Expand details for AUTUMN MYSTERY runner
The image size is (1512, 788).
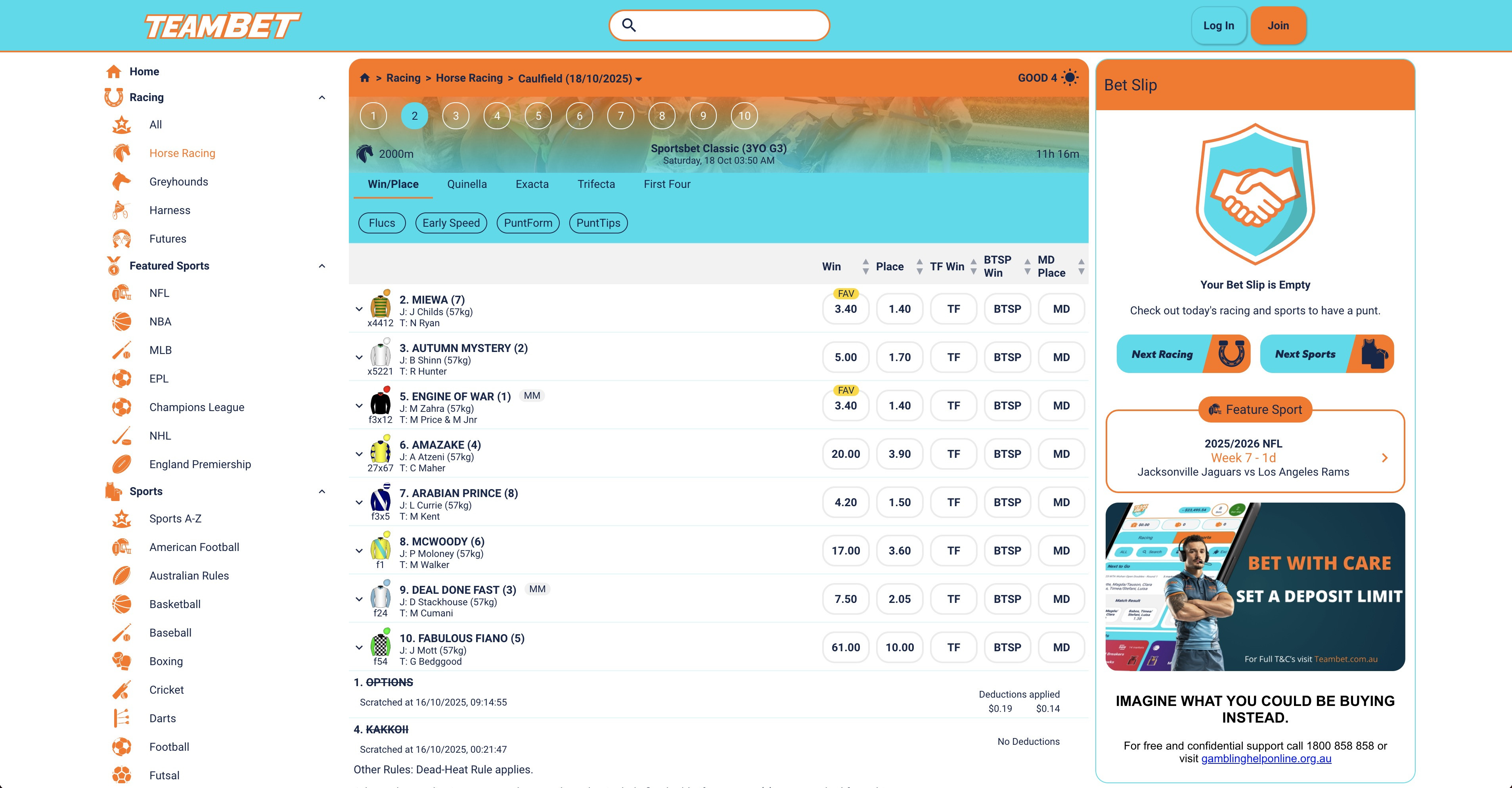(359, 357)
